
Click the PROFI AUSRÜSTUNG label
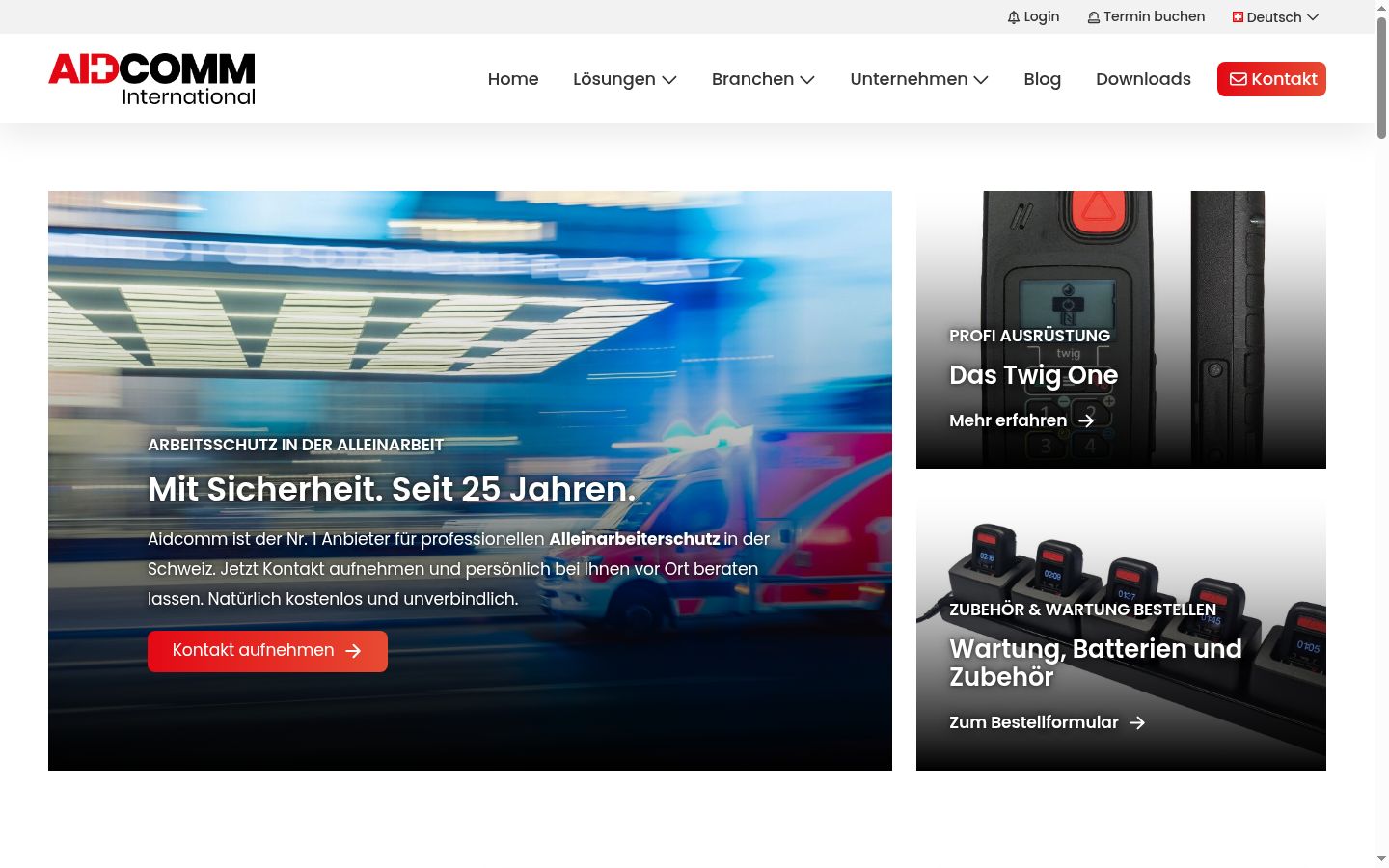[x=1029, y=336]
